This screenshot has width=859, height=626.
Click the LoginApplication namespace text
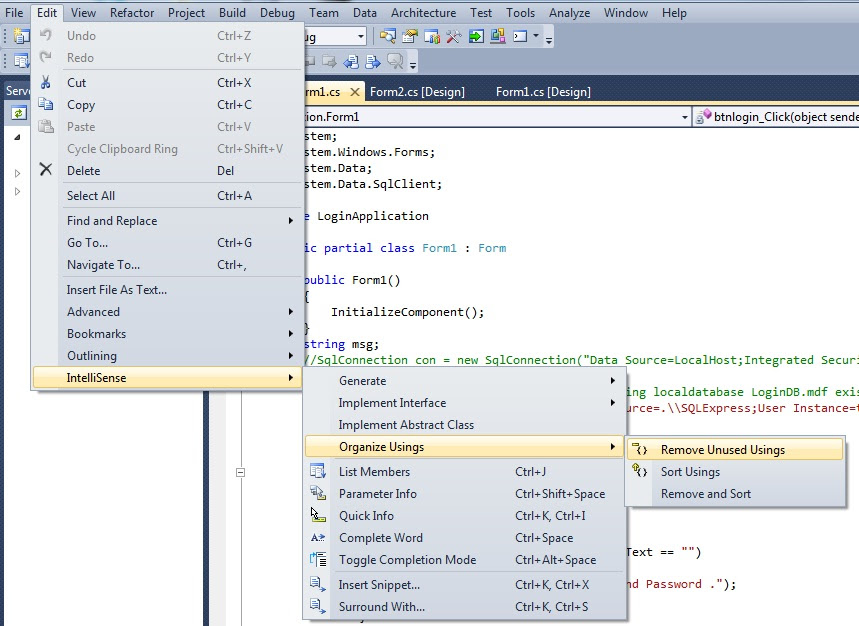[x=373, y=216]
